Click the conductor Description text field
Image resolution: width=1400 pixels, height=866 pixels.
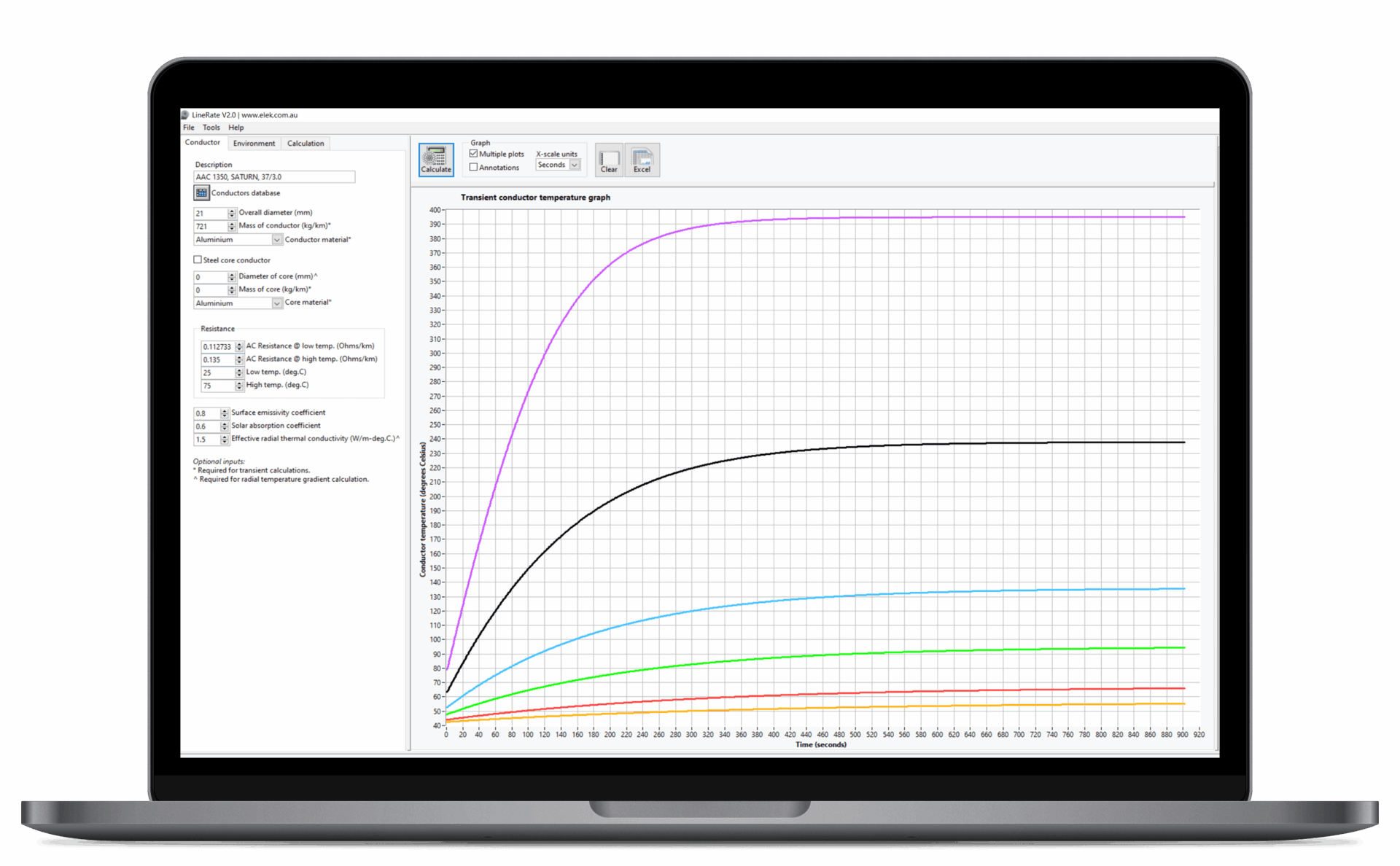273,177
